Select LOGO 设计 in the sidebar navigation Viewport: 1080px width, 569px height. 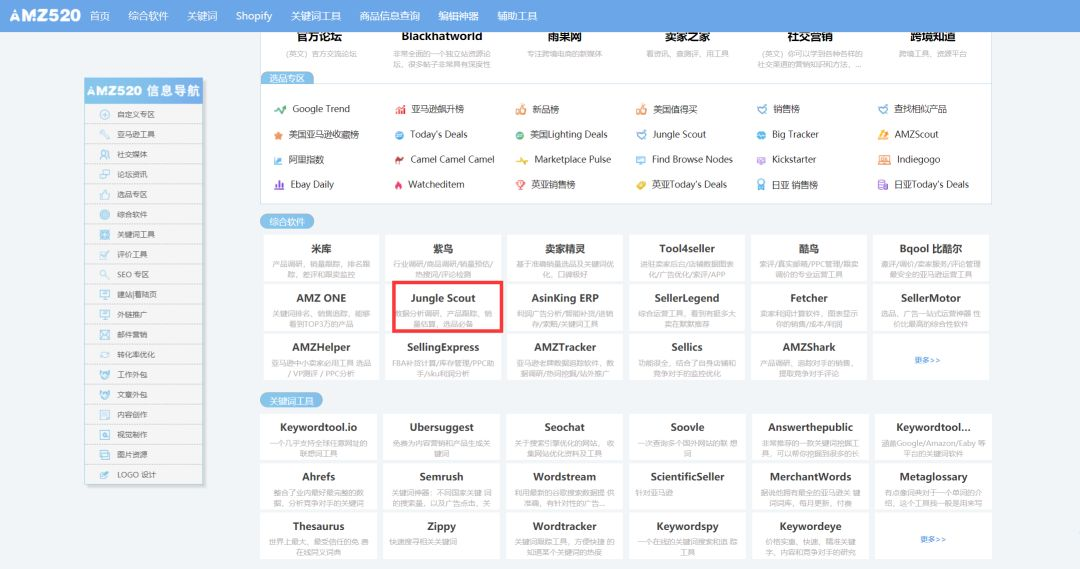[137, 474]
